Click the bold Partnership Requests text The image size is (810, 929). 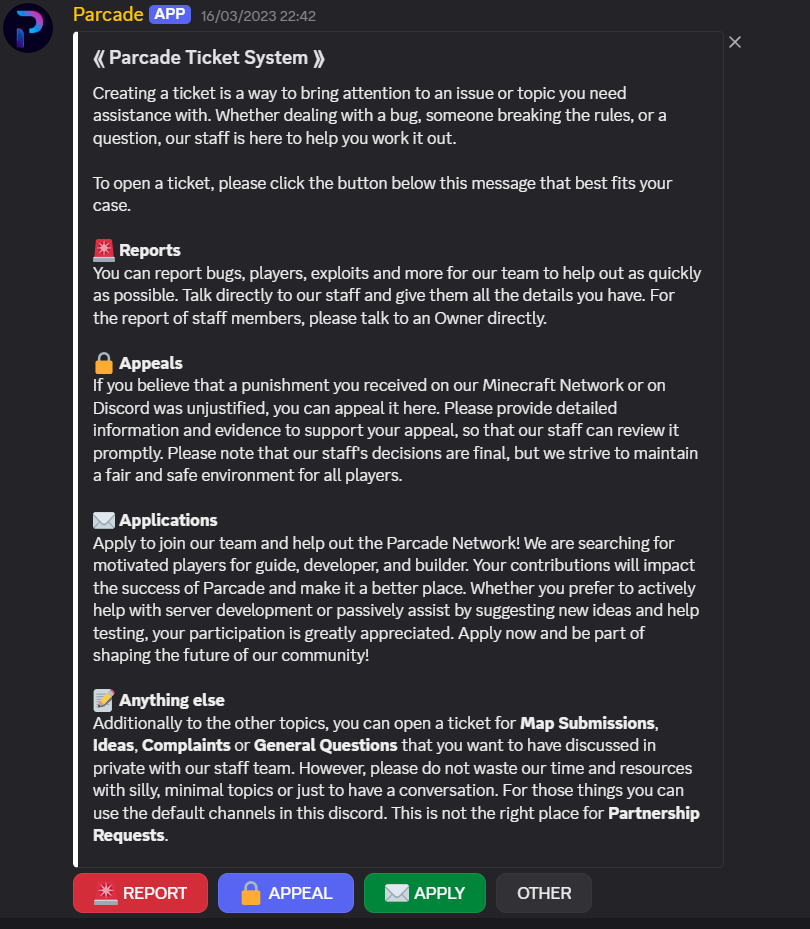pos(654,813)
